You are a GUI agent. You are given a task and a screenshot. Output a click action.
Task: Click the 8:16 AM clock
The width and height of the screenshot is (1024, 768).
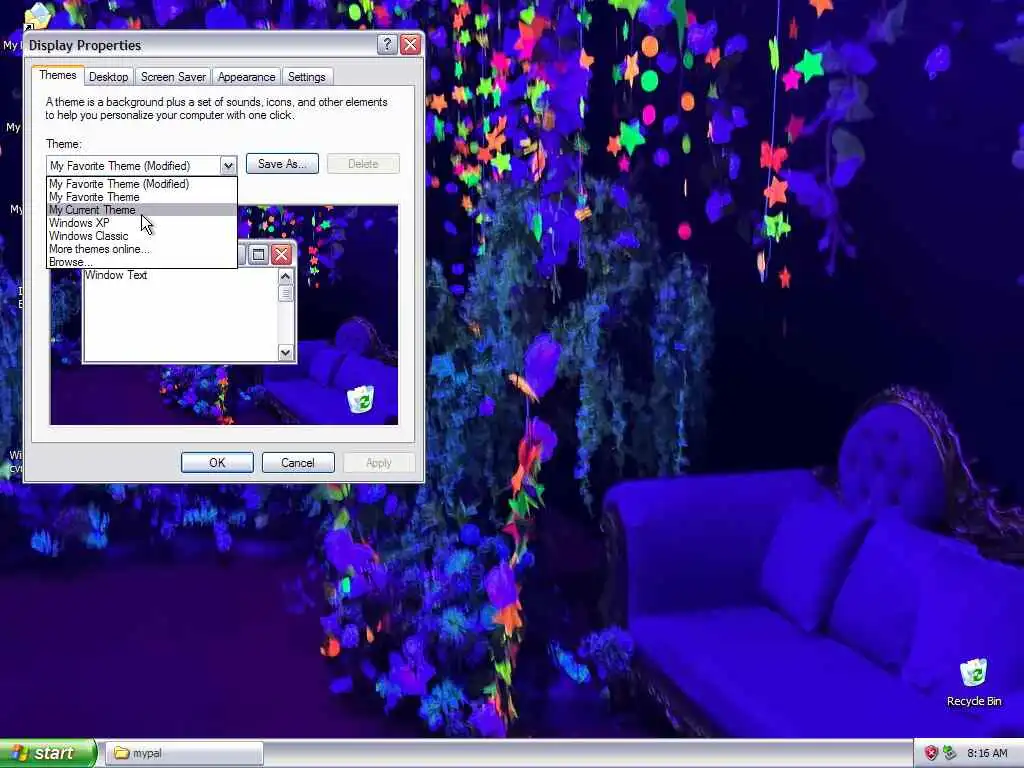coord(987,753)
